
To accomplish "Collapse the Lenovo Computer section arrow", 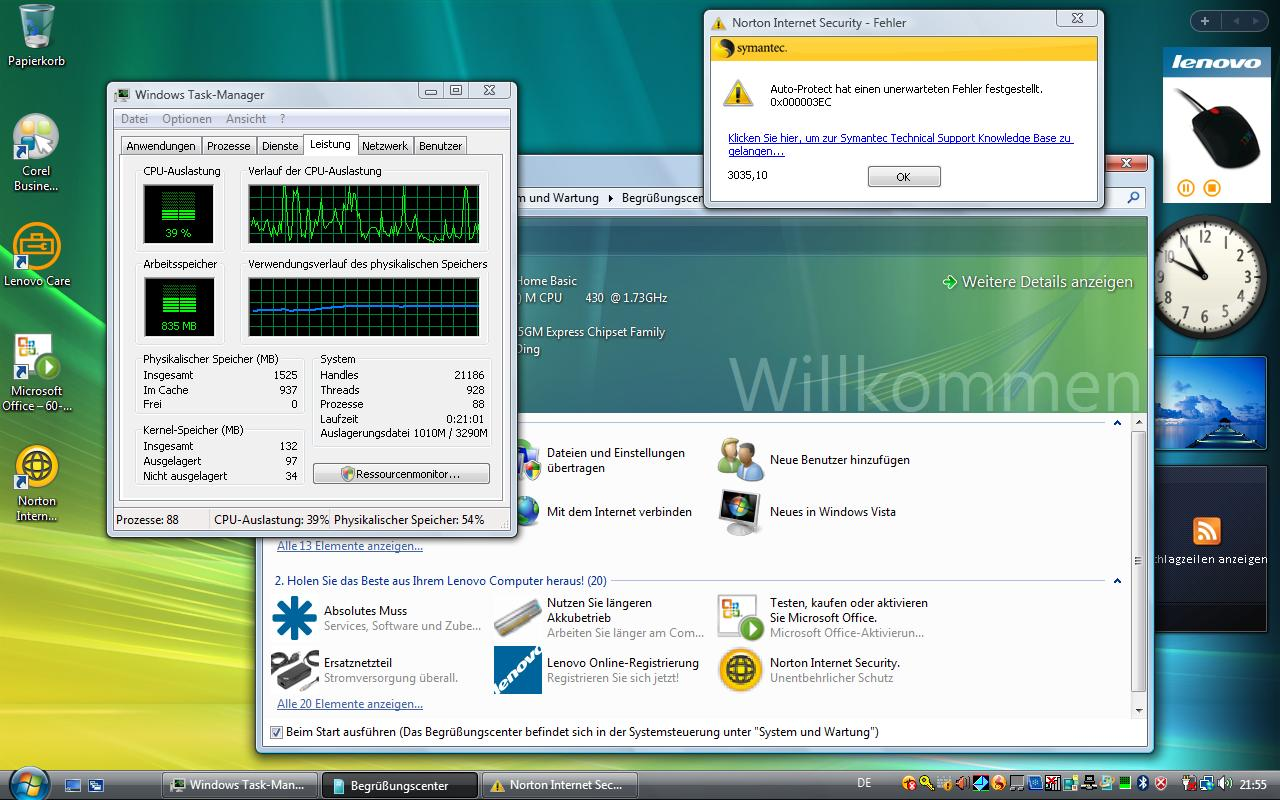I will click(x=1117, y=581).
